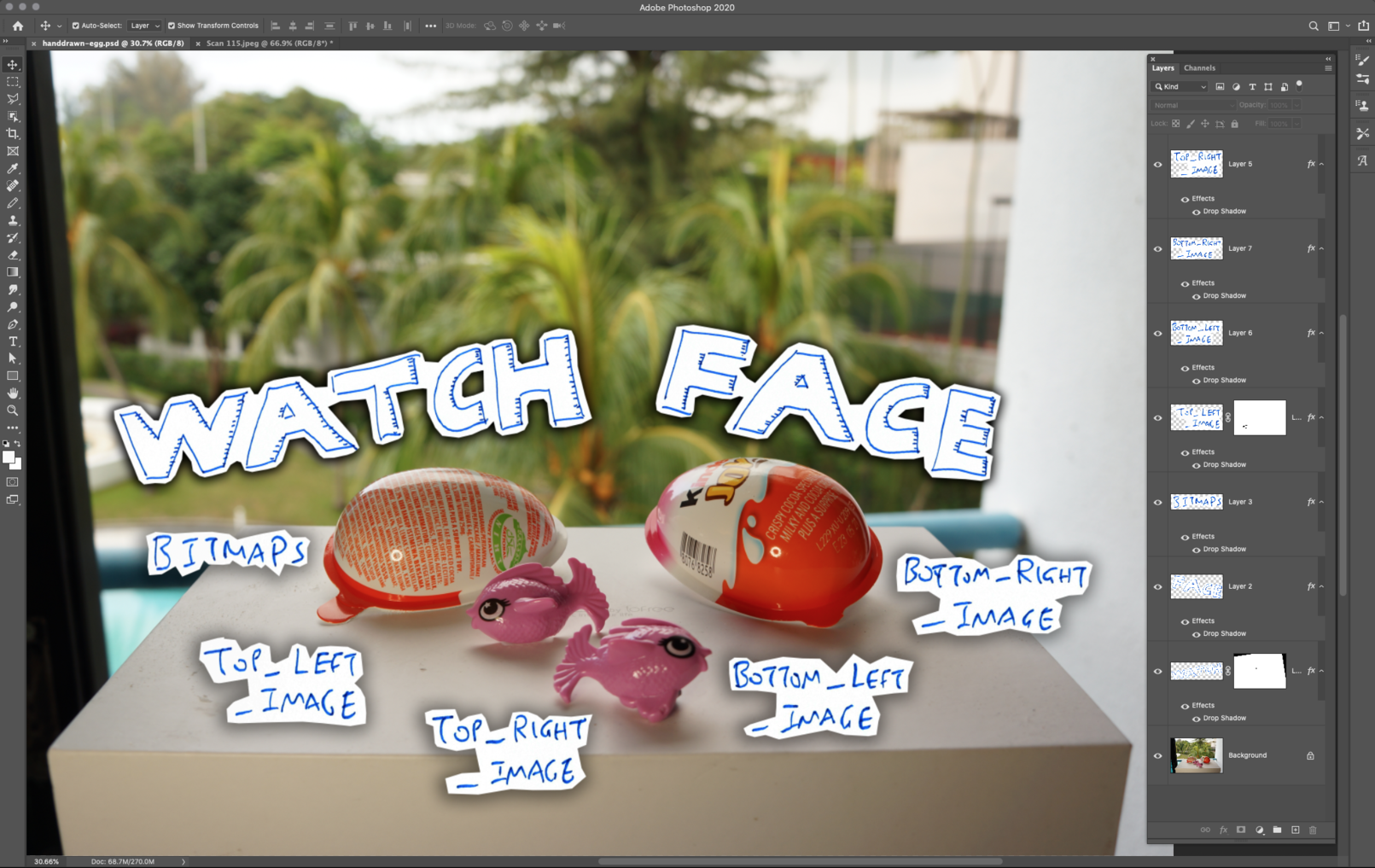Open the Auto-Select Layer dropdown

click(x=145, y=26)
